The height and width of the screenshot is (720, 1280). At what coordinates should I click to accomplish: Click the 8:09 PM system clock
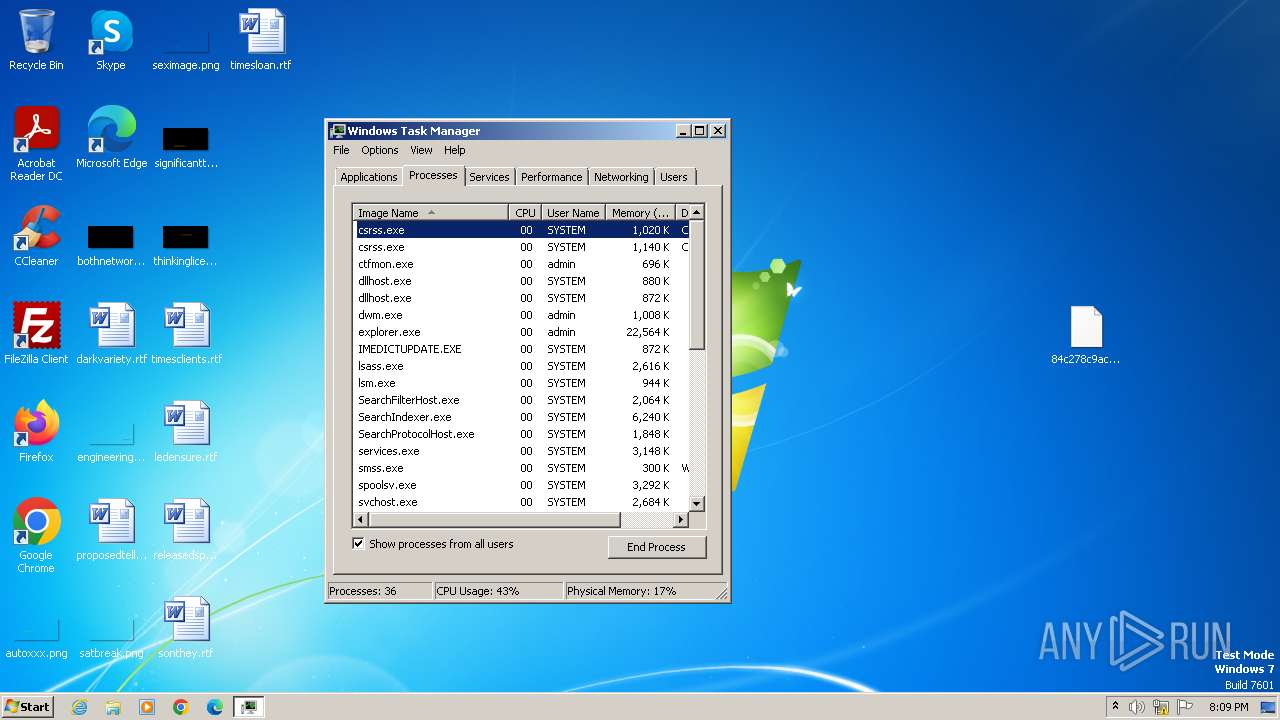[x=1228, y=707]
